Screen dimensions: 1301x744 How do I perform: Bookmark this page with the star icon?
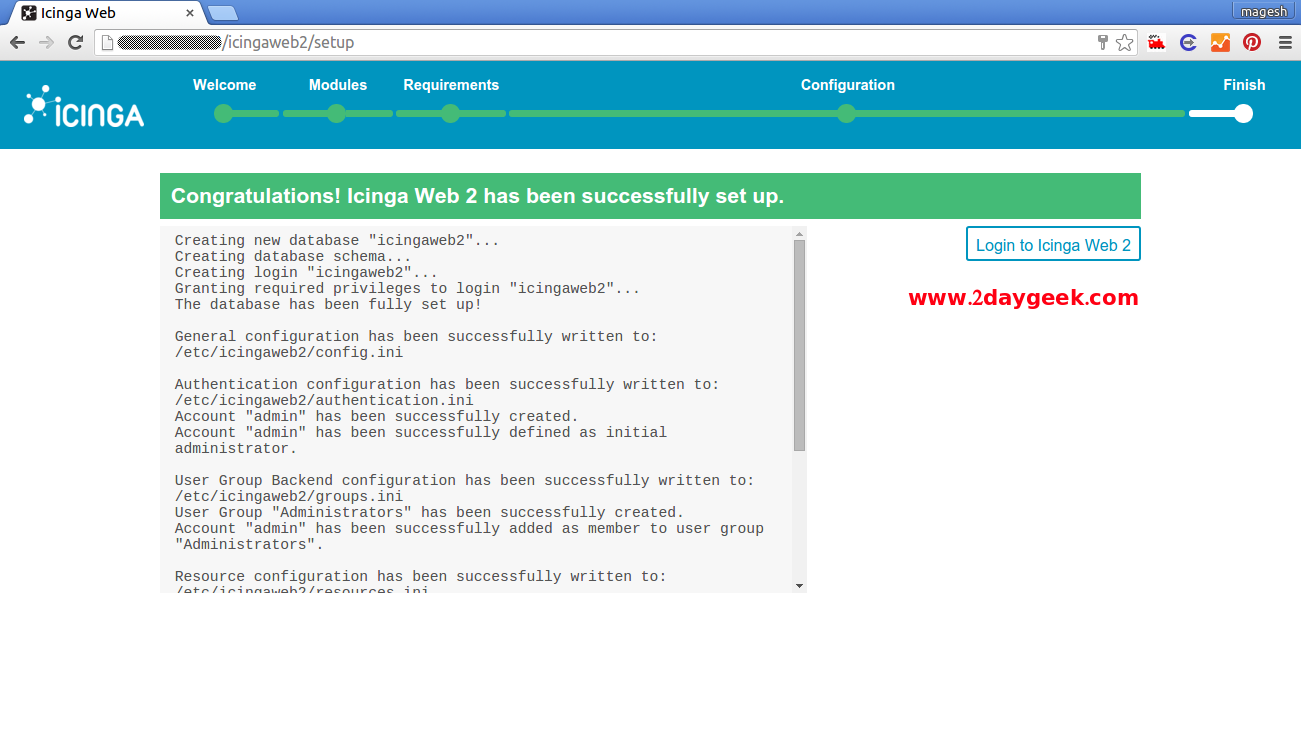tap(1125, 42)
